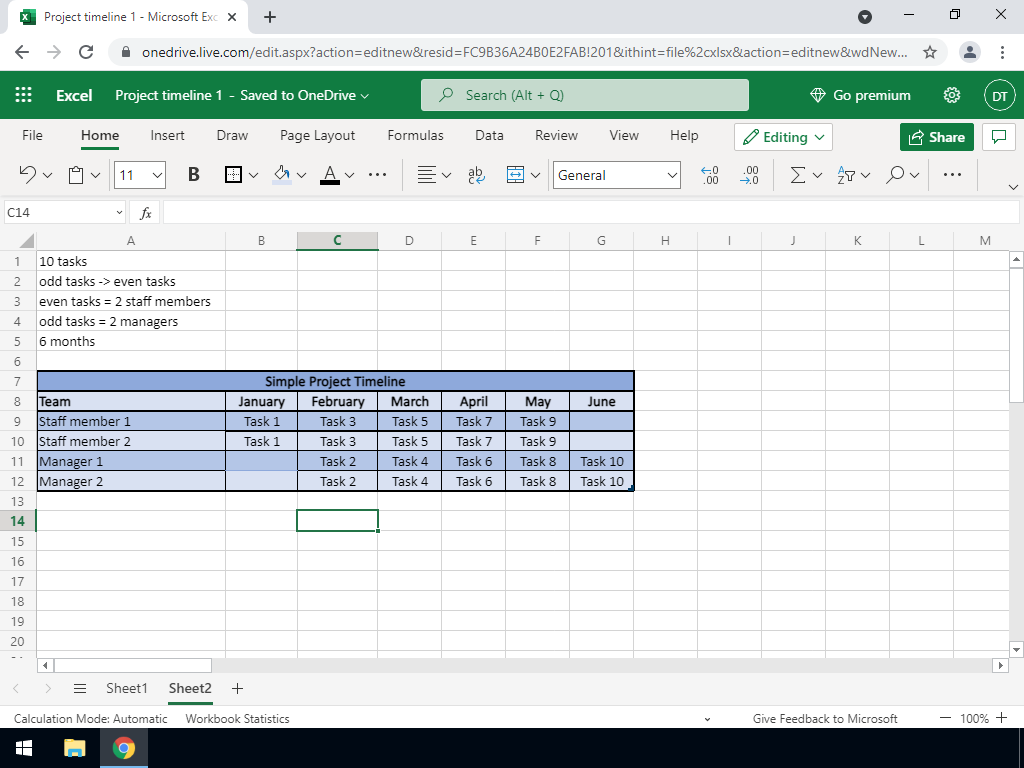Screen dimensions: 1024x768
Task: Apply cell borders icon
Action: (x=233, y=175)
